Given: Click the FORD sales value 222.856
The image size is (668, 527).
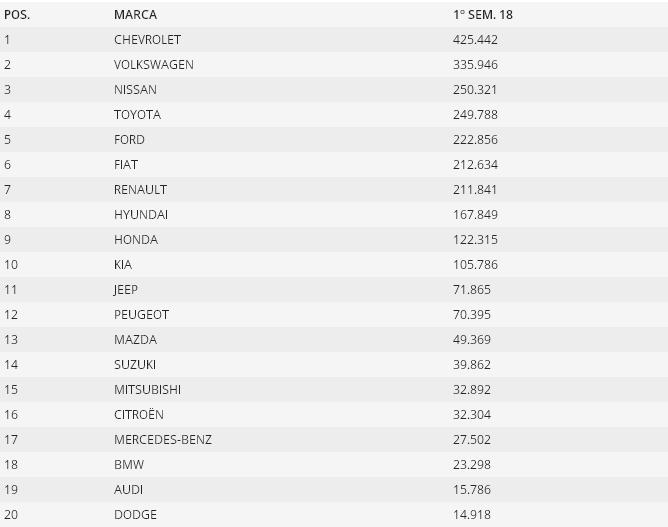Looking at the screenshot, I should pos(475,140).
